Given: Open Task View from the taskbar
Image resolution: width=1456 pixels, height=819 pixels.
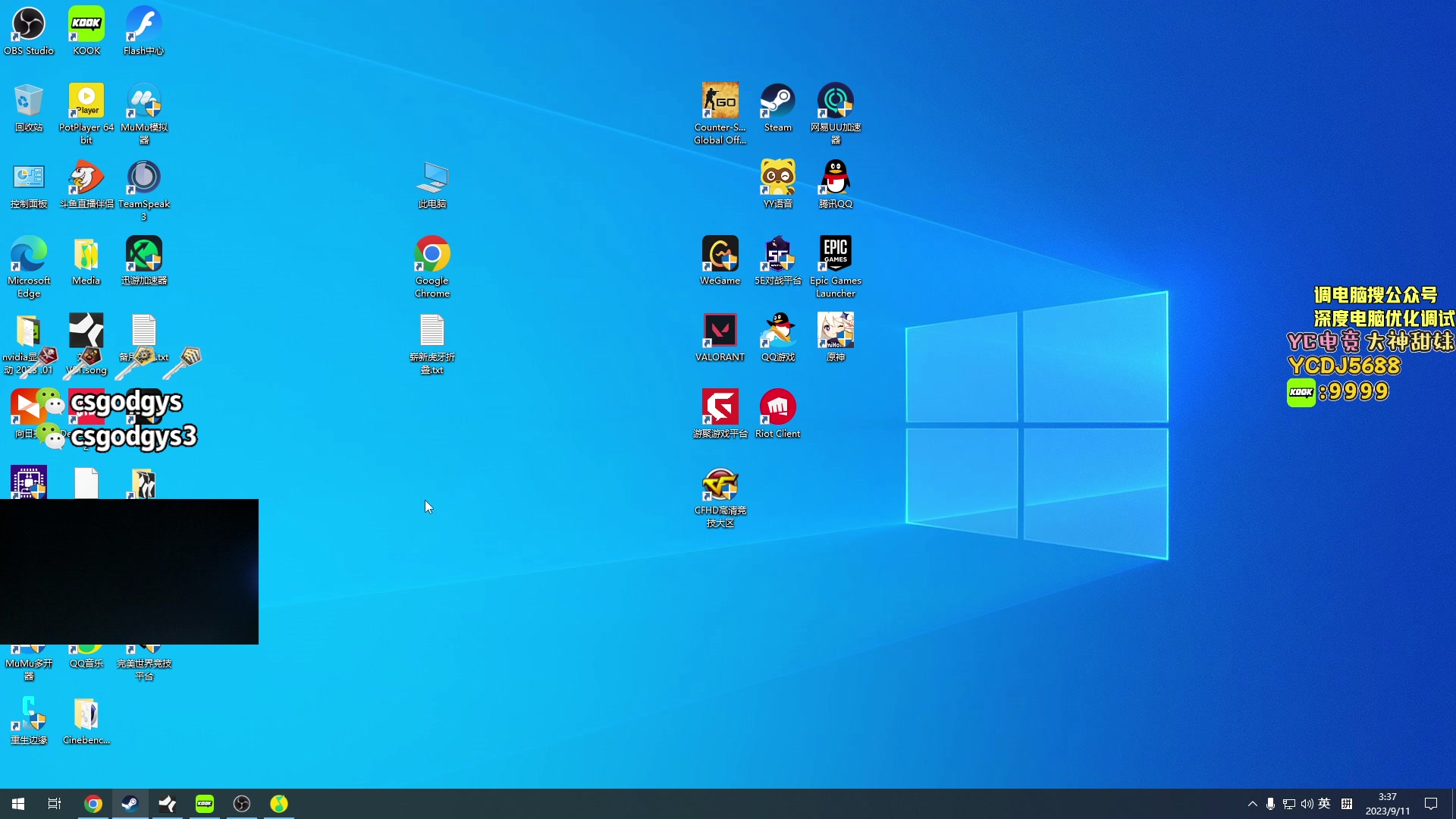Looking at the screenshot, I should (x=55, y=804).
